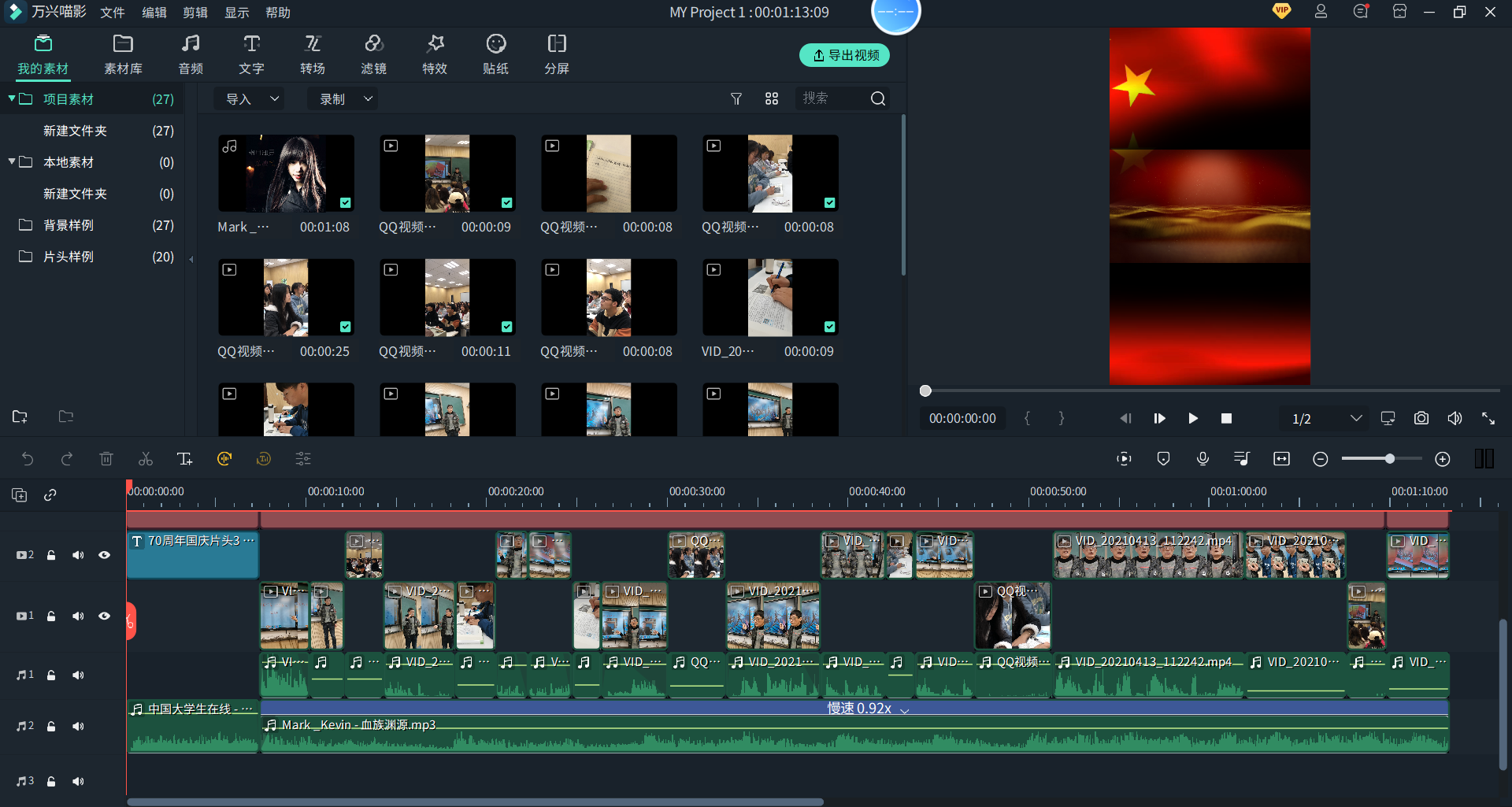Select the 70周年国庆片头3 title clip
The height and width of the screenshot is (807, 1512).
pos(193,555)
